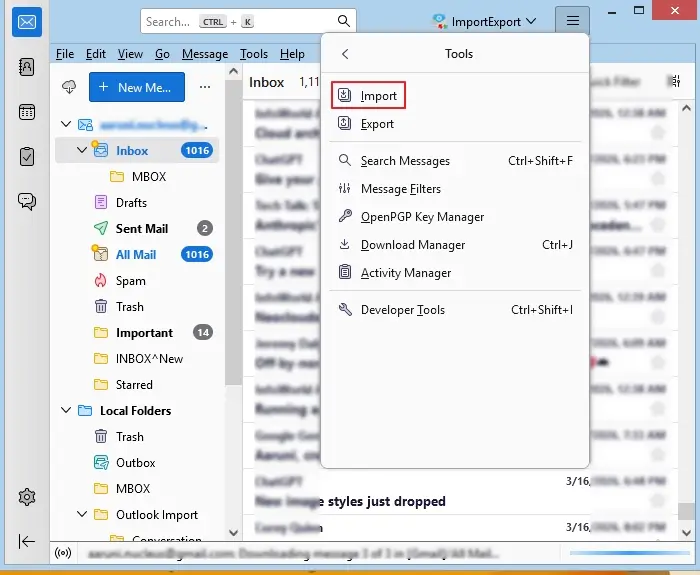Open the File menu

(x=65, y=54)
